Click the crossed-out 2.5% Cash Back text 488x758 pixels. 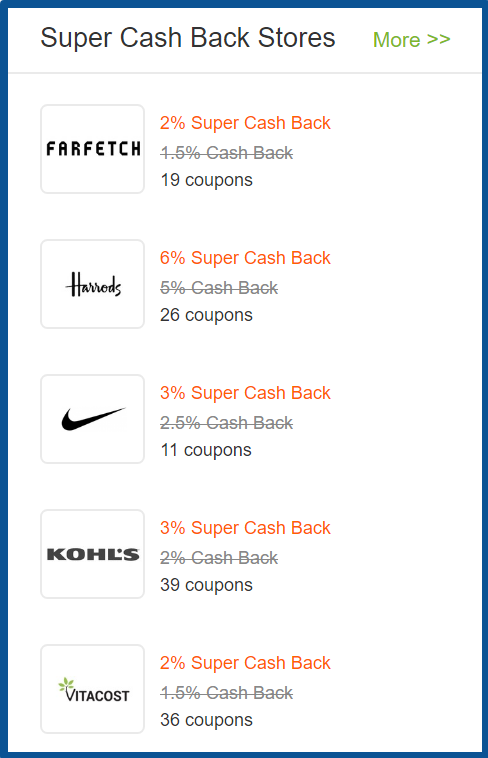click(x=226, y=423)
